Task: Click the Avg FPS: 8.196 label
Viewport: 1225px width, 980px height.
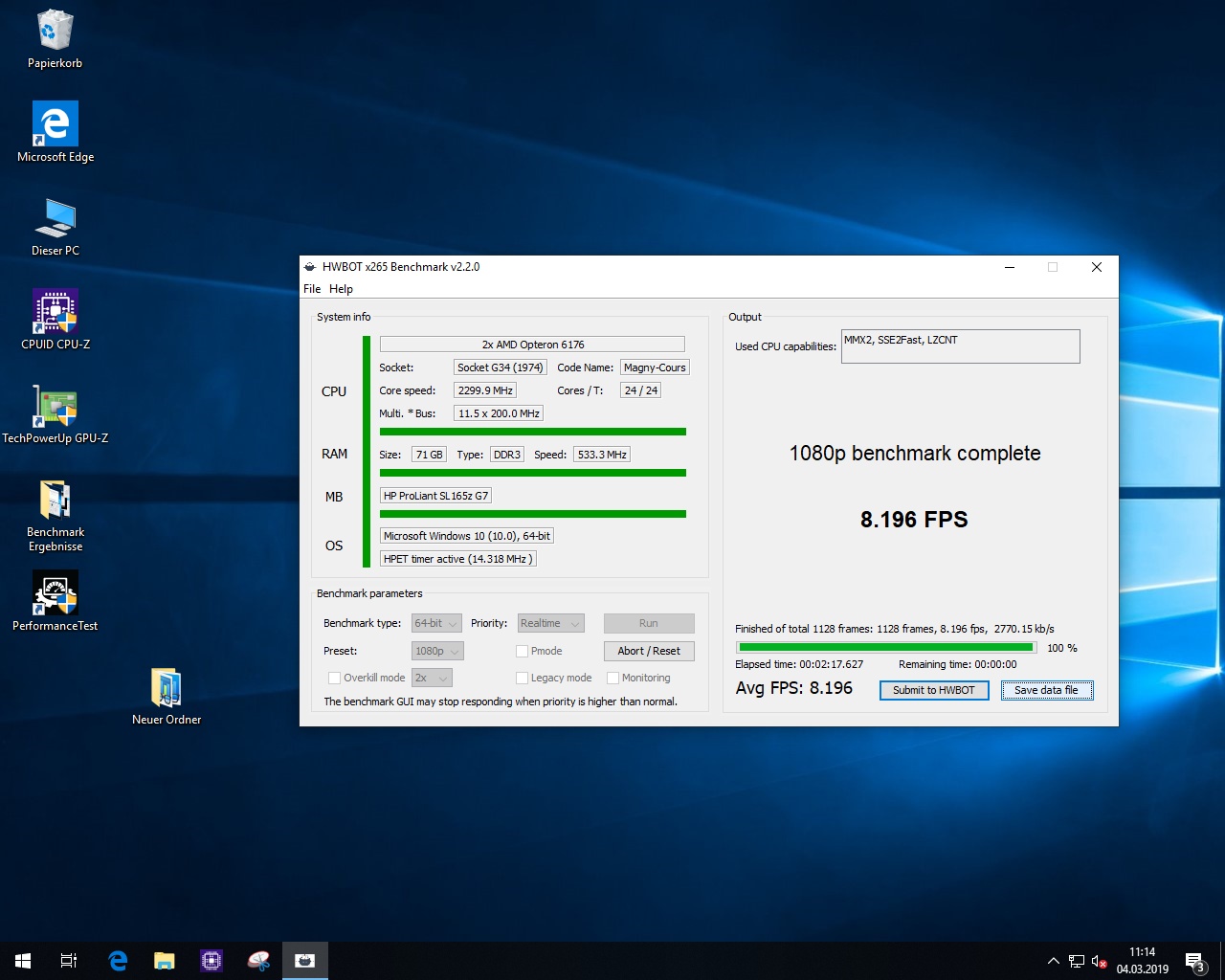Action: (793, 688)
